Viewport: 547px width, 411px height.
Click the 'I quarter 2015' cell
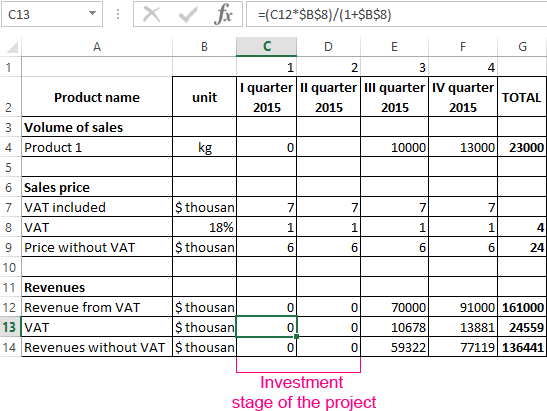pyautogui.click(x=267, y=97)
